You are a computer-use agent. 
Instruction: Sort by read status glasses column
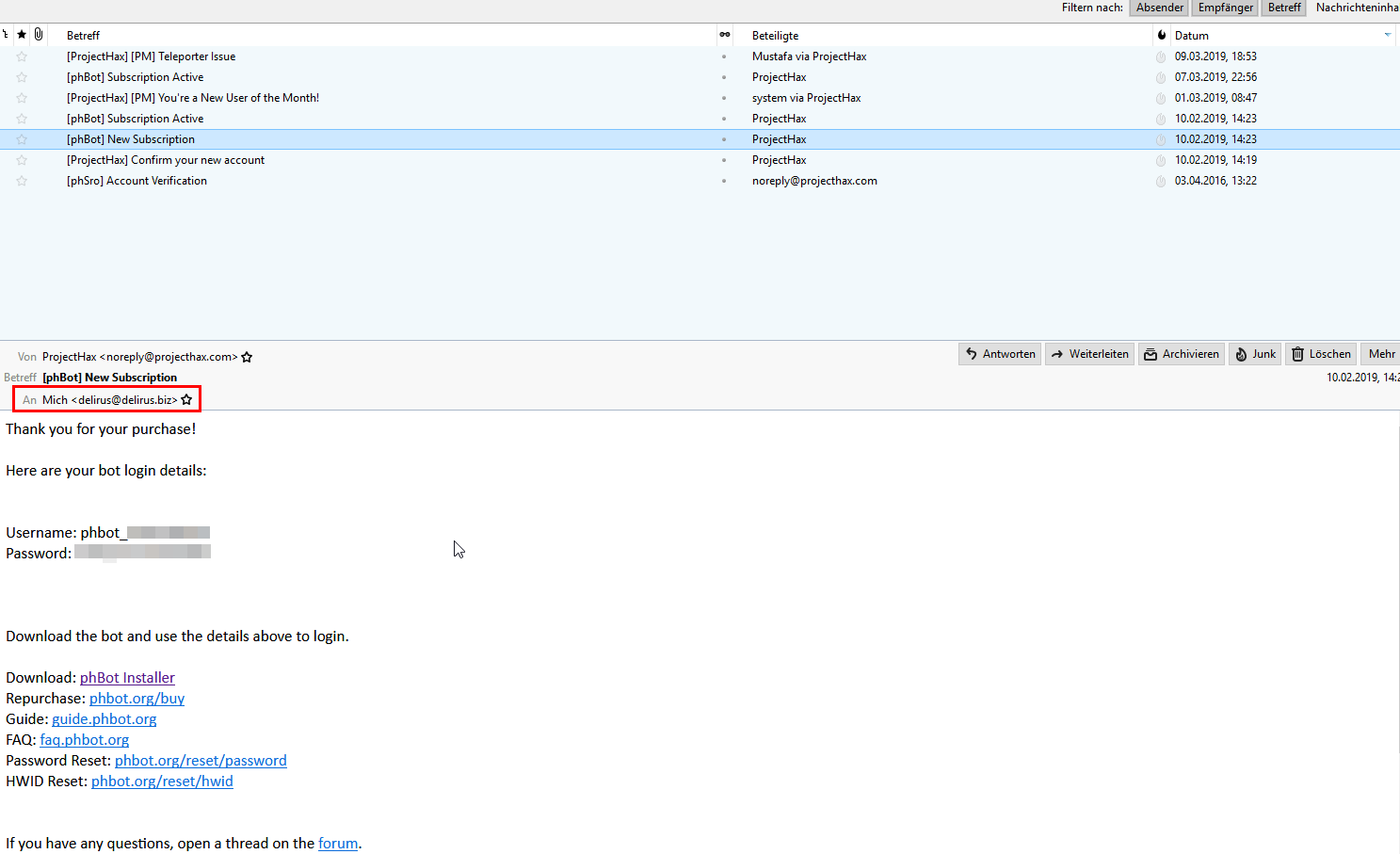[724, 35]
